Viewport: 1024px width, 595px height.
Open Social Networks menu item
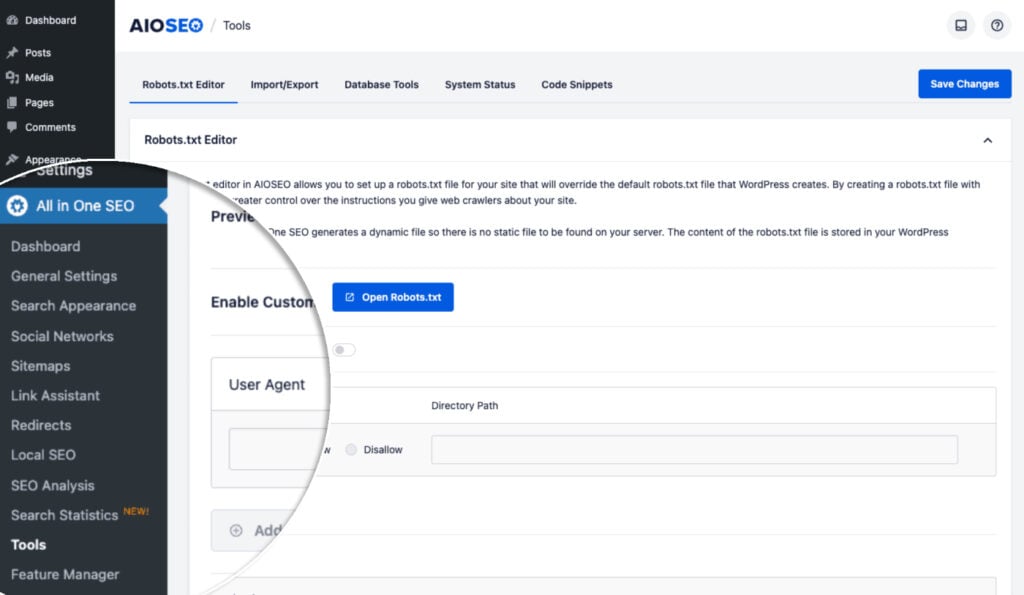click(62, 336)
